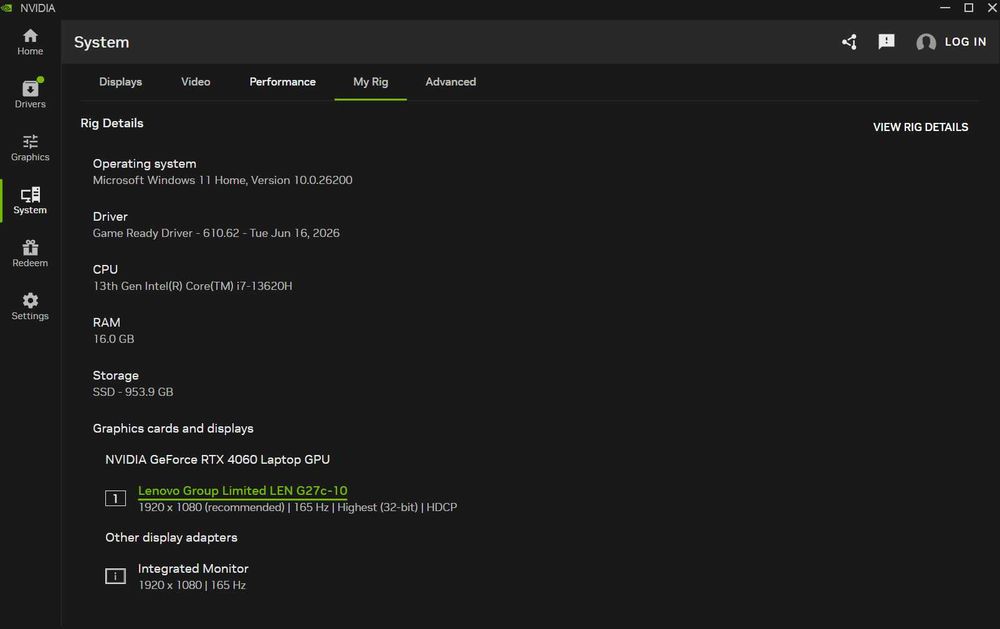Click the Storage label
Screen dimensions: 1000x629
coord(115,375)
